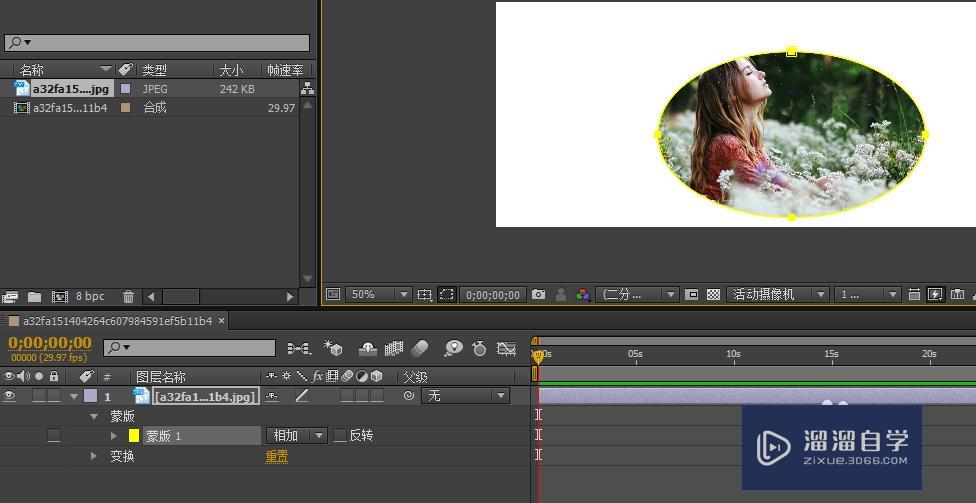
Task: Show channel and color management settings icon
Action: pos(583,294)
